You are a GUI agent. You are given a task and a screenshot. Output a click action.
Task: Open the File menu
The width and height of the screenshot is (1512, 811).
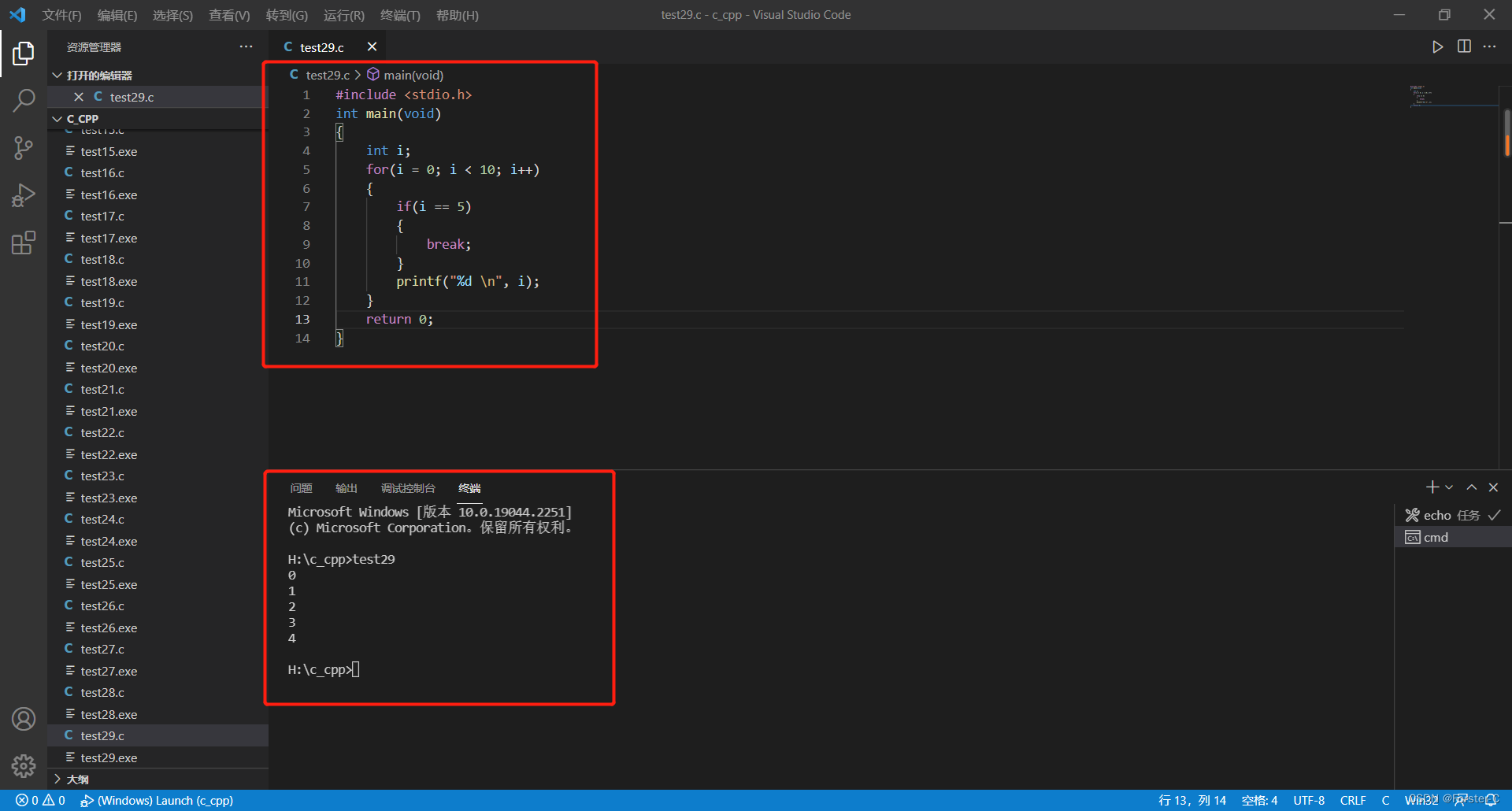click(61, 15)
